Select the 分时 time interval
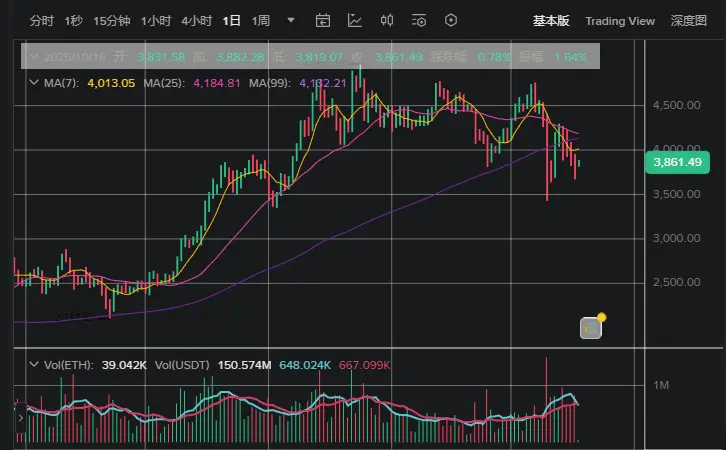This screenshot has width=726, height=450. 42,21
